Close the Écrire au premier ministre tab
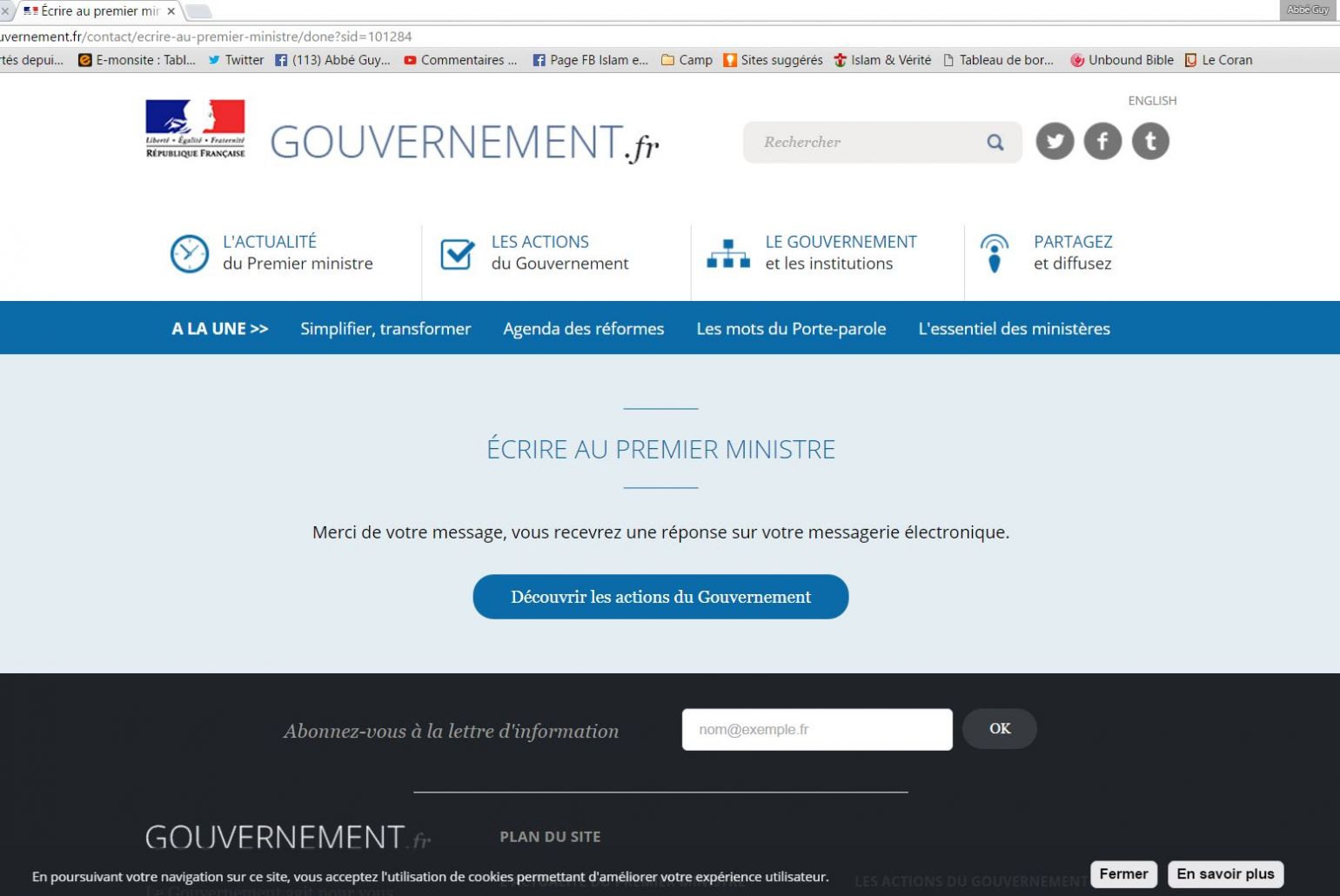The image size is (1340, 896). click(x=171, y=11)
